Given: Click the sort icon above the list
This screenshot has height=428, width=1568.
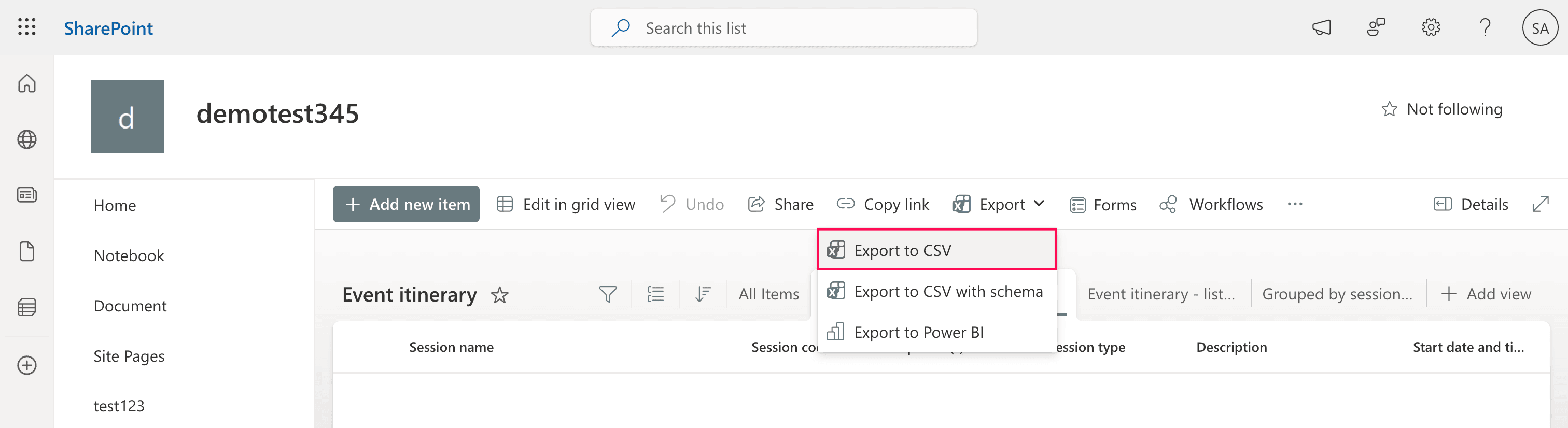Looking at the screenshot, I should 703,294.
